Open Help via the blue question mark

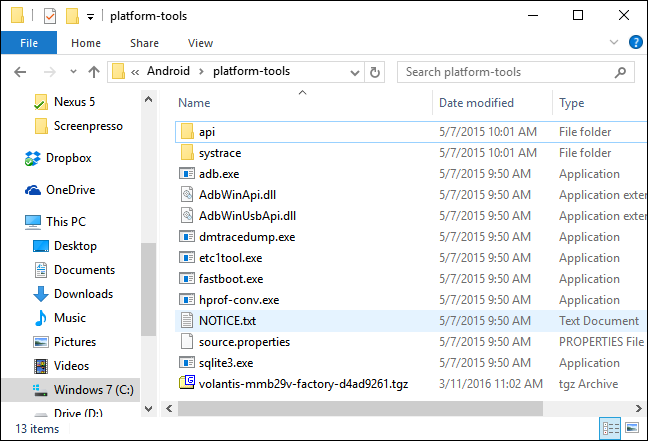pos(635,42)
